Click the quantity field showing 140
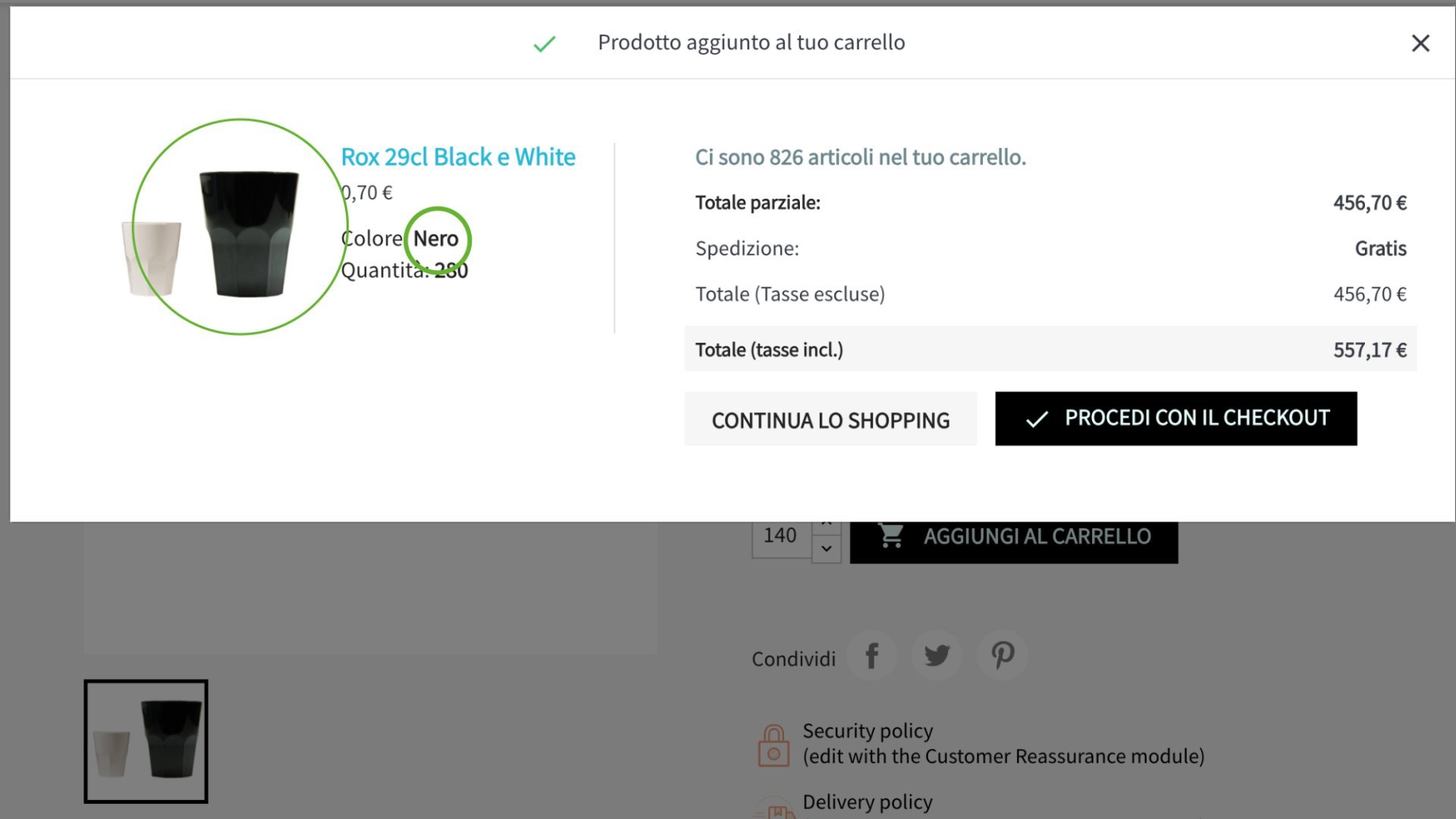 pyautogui.click(x=781, y=538)
